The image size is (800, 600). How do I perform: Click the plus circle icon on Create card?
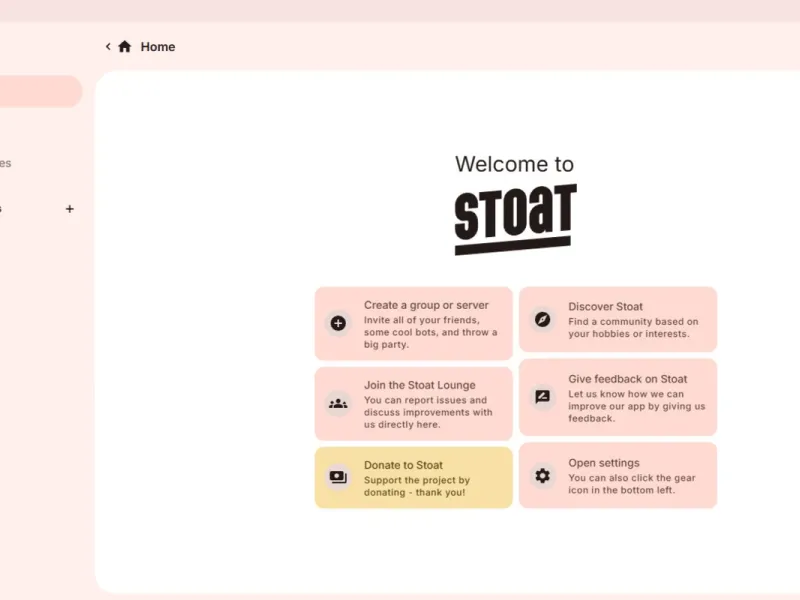(338, 323)
